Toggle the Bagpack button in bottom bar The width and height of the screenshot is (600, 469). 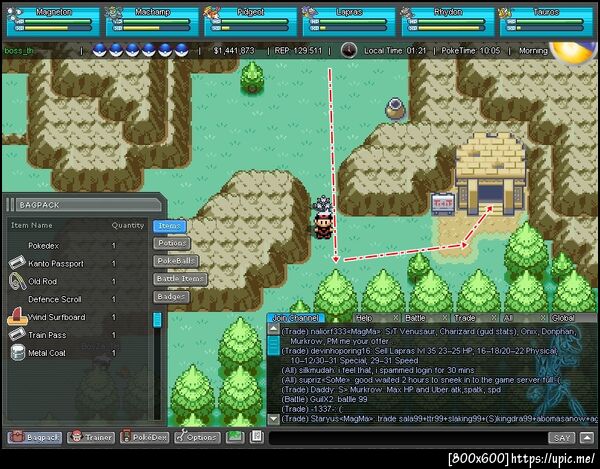35,437
